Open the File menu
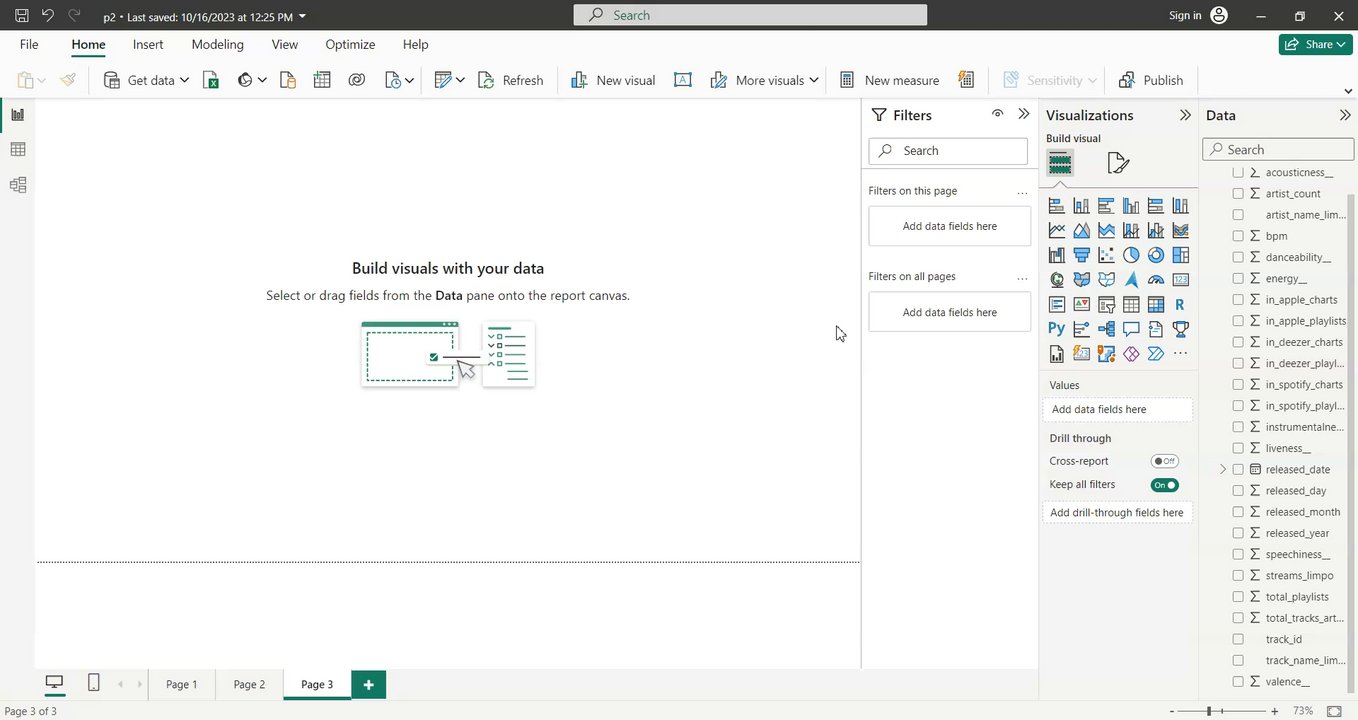1358x720 pixels. (29, 44)
